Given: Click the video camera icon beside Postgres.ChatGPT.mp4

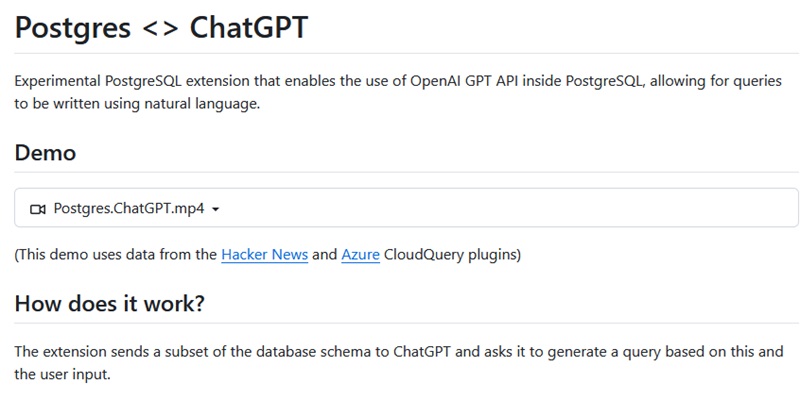Looking at the screenshot, I should [38, 209].
